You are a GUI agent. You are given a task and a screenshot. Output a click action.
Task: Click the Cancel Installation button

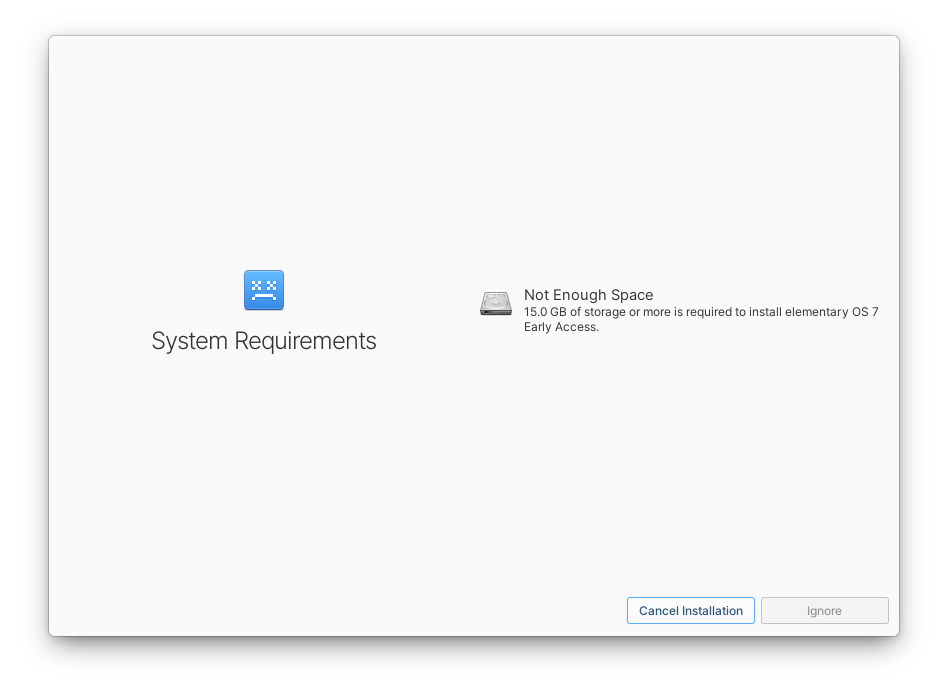pyautogui.click(x=690, y=610)
